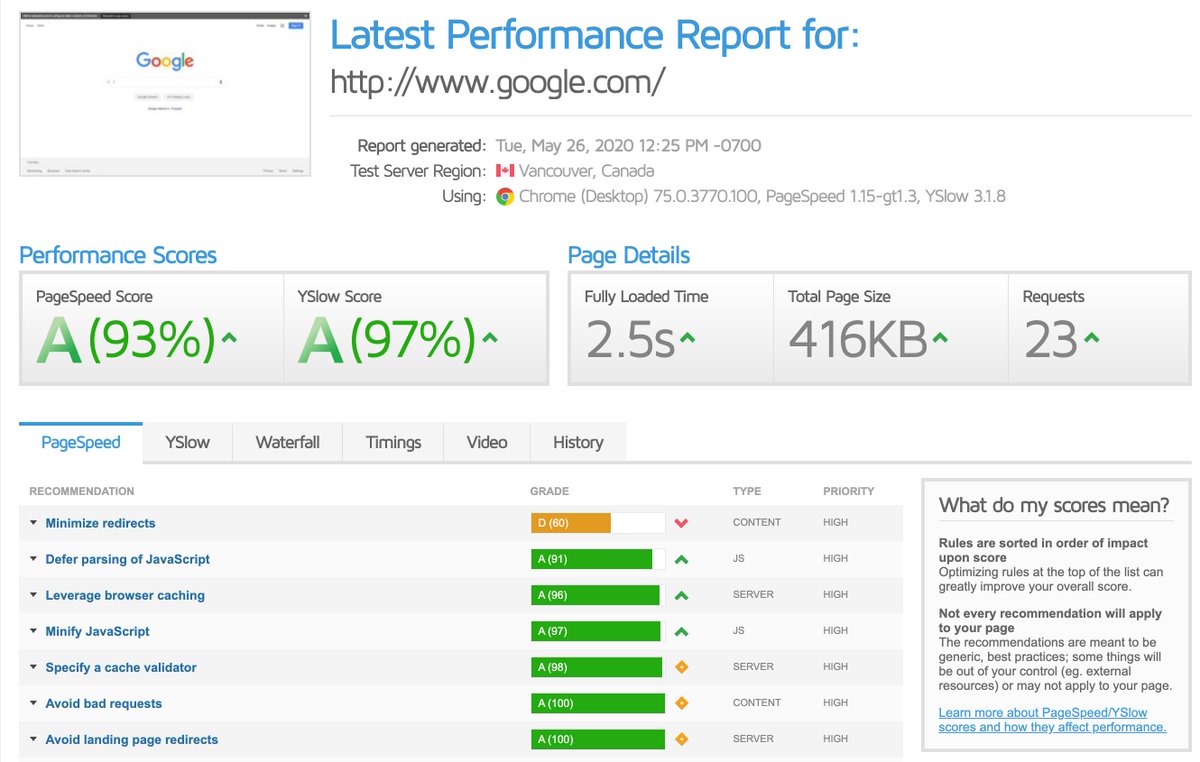
Task: Open the Minimize redirects link
Action: 100,523
